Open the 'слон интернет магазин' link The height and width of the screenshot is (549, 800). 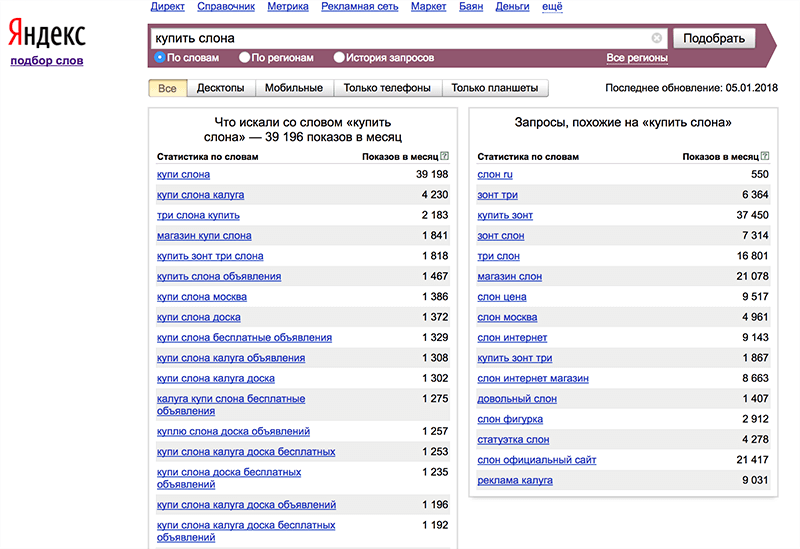[x=533, y=379]
